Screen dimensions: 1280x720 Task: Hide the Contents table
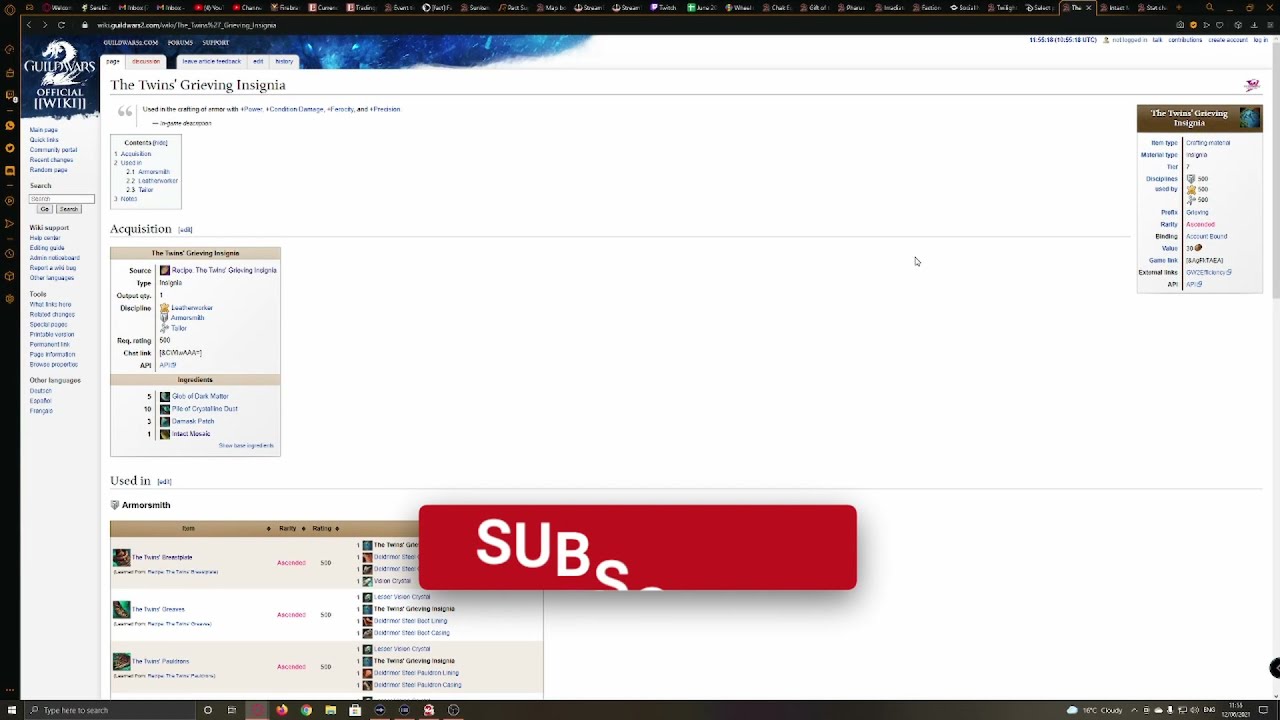pyautogui.click(x=160, y=143)
